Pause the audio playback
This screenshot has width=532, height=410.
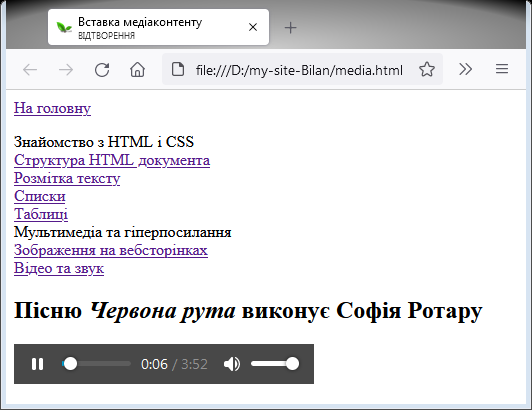click(x=37, y=364)
